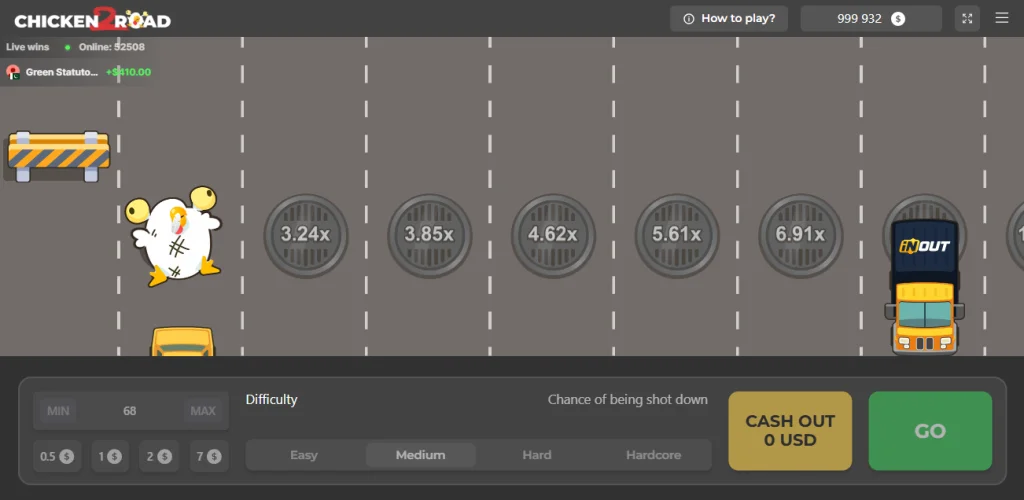The image size is (1024, 500).
Task: Select the 3.85x manhole multiplier
Action: point(429,235)
